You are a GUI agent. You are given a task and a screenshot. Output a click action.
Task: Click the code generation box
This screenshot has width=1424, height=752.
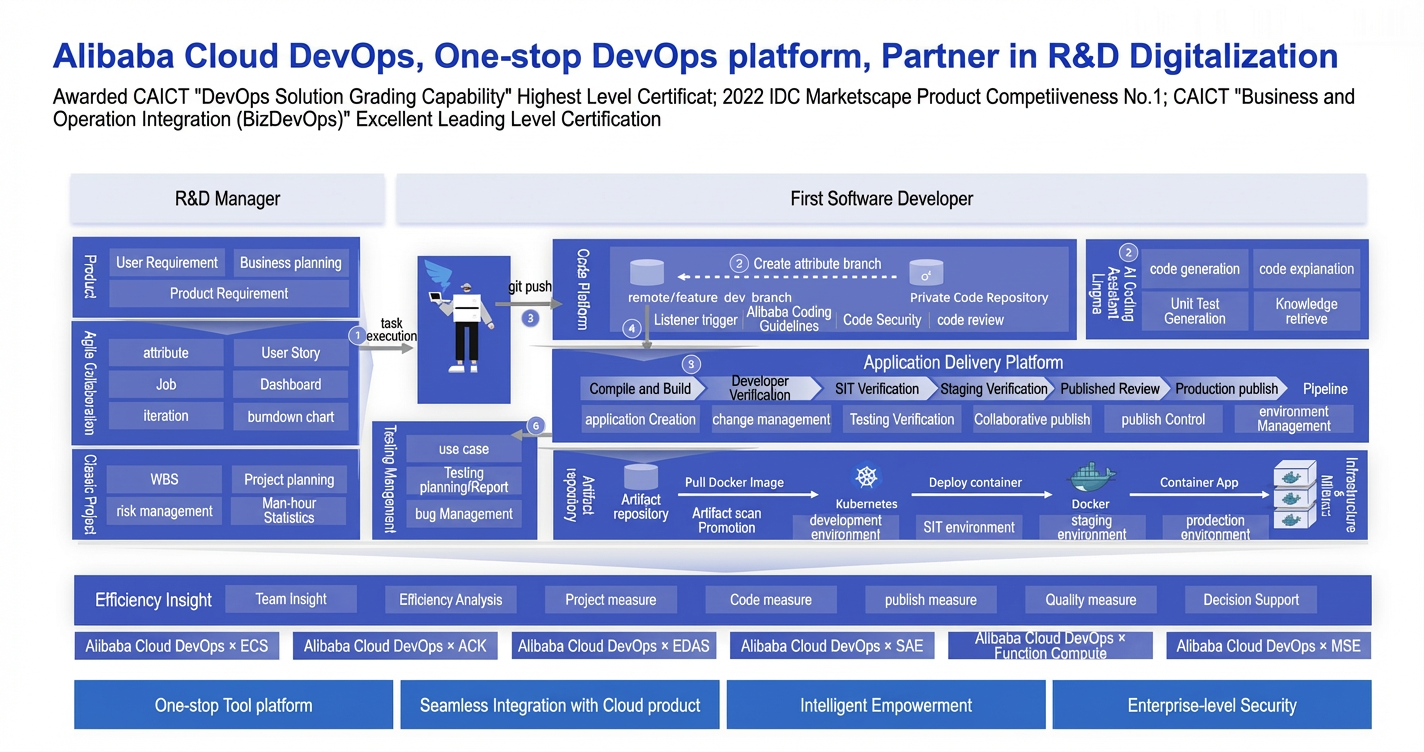click(1195, 269)
